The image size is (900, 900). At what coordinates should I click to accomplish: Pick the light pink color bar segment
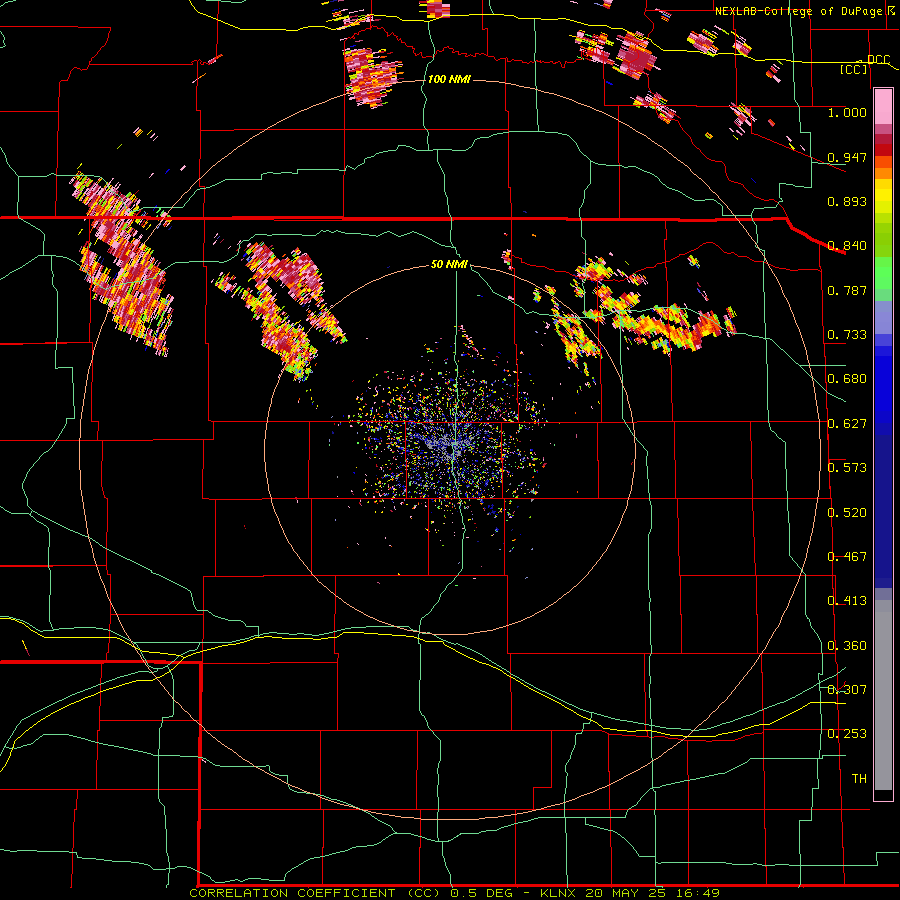tap(883, 106)
